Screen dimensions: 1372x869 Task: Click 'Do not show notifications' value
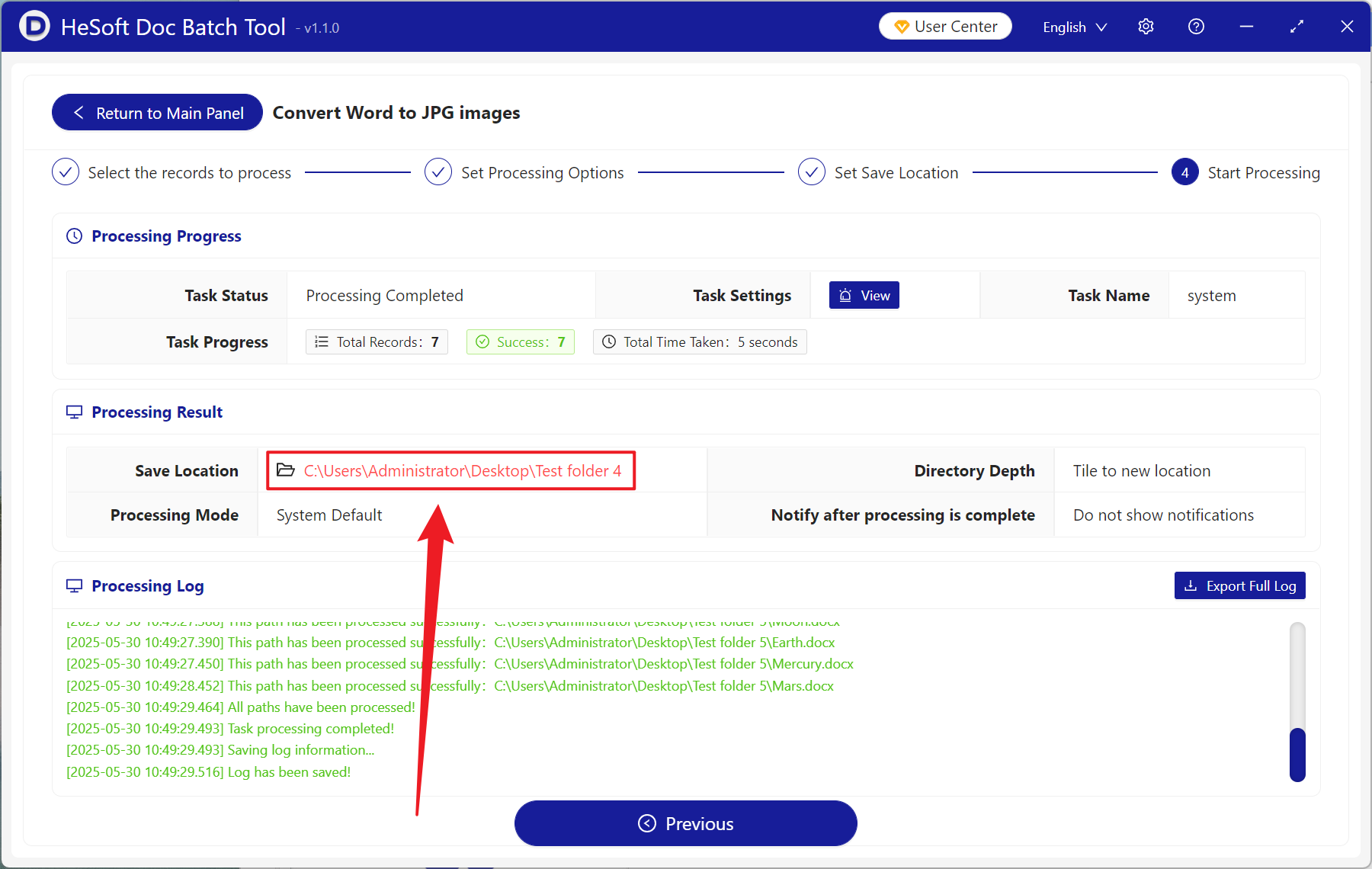tap(1163, 515)
